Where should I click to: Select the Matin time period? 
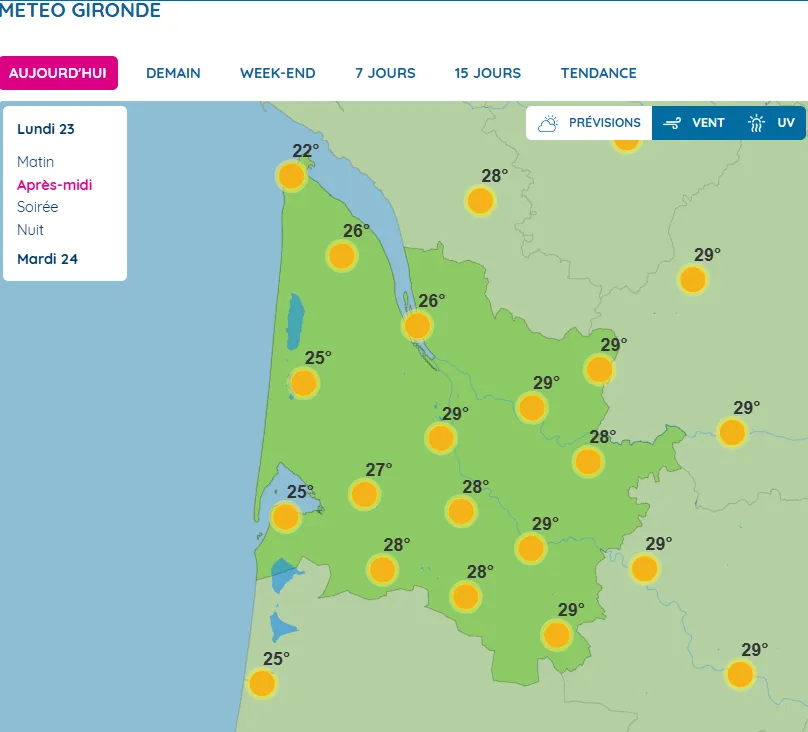pos(36,162)
